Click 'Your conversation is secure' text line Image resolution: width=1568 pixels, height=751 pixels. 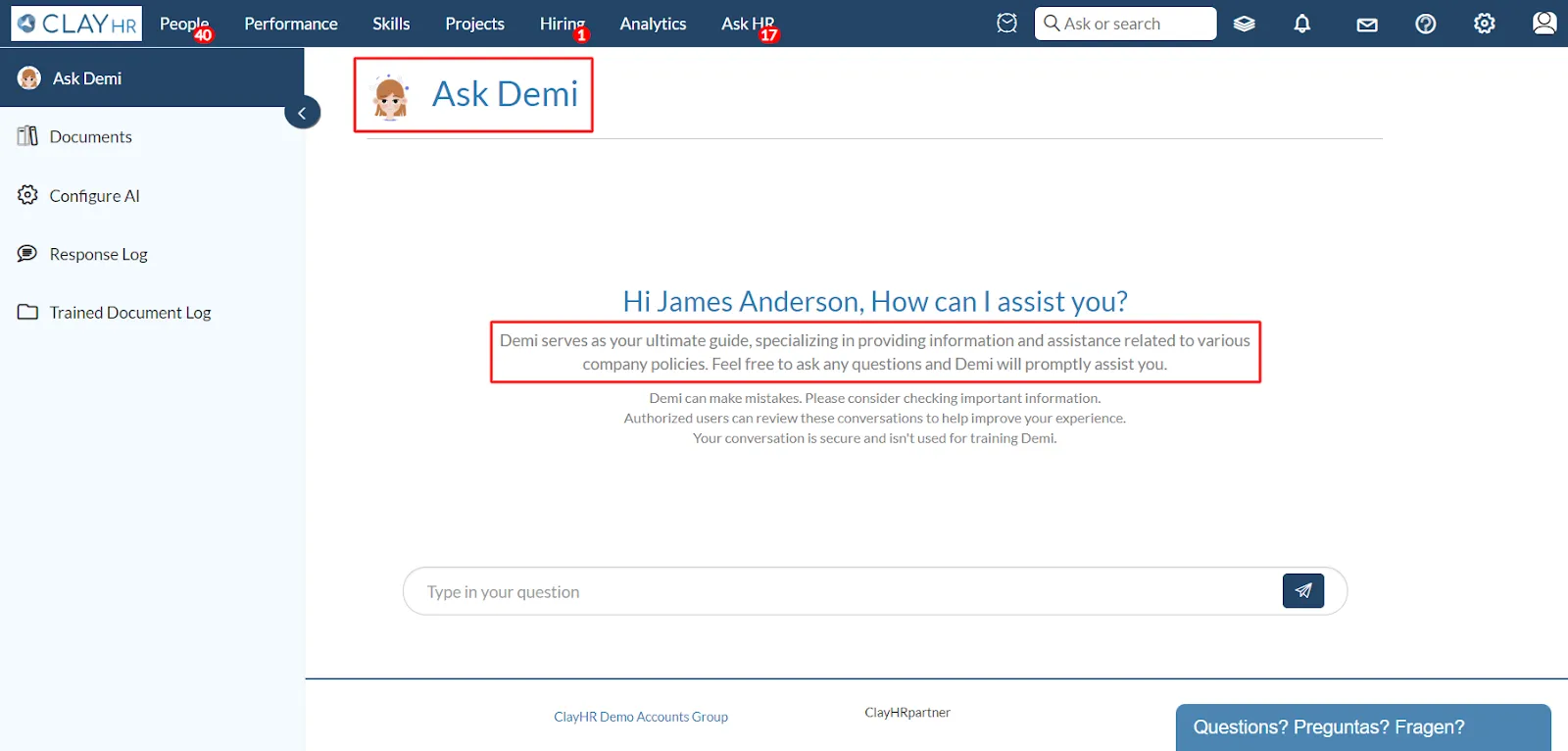click(875, 438)
